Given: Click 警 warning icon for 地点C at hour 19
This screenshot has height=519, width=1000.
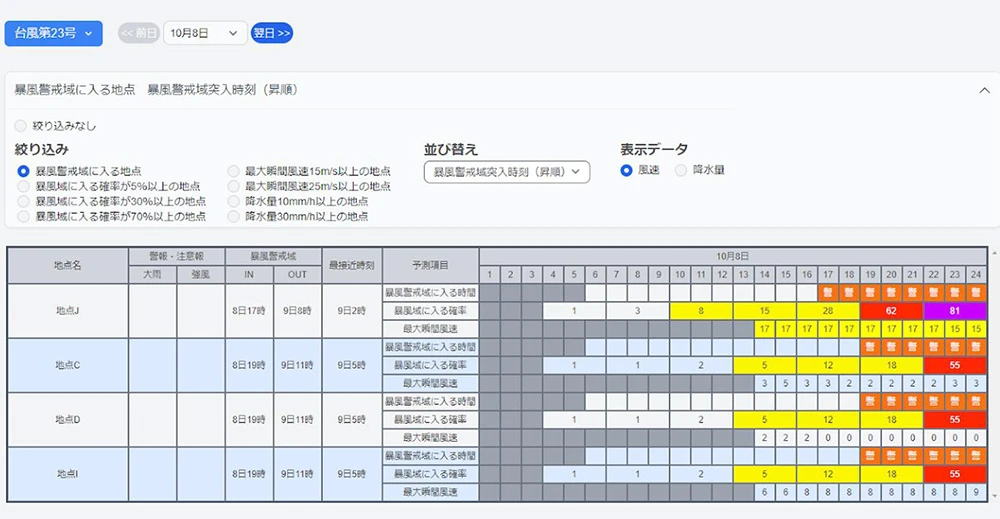Looking at the screenshot, I should [870, 347].
